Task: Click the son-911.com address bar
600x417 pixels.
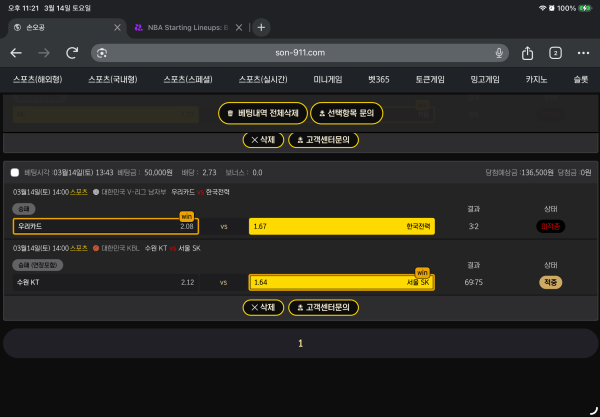Action: click(x=300, y=53)
